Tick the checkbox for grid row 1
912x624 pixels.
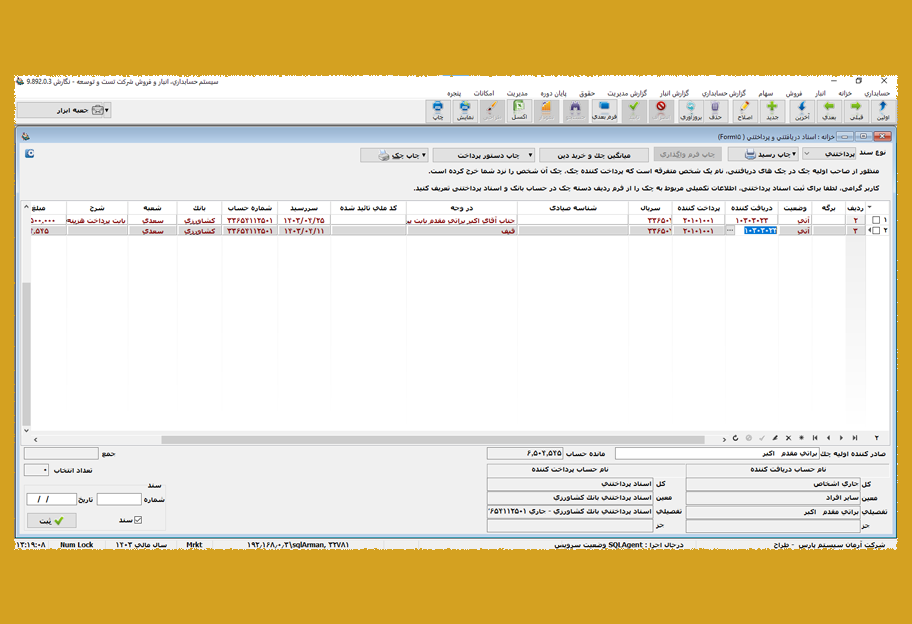click(876, 220)
